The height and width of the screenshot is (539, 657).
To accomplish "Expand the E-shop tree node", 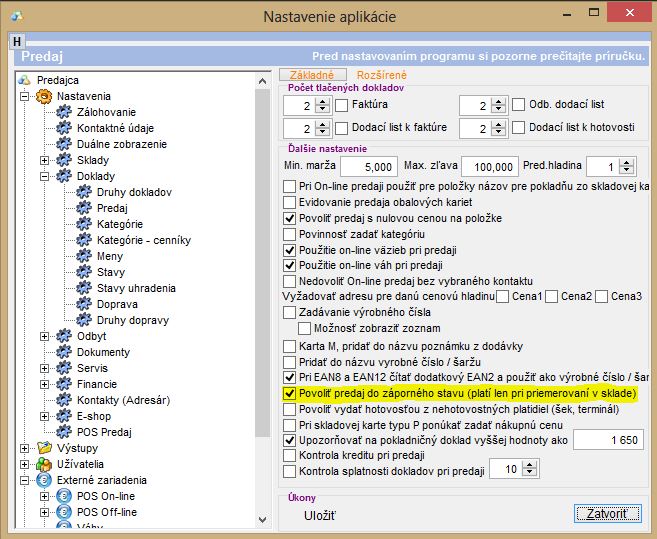I will 44,416.
